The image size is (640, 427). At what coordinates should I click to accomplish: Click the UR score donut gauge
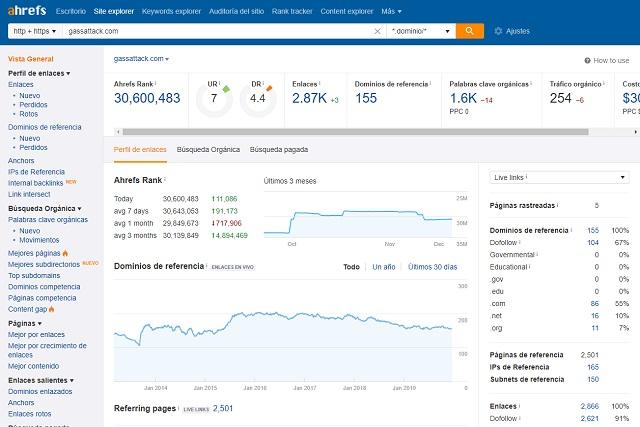[x=213, y=99]
